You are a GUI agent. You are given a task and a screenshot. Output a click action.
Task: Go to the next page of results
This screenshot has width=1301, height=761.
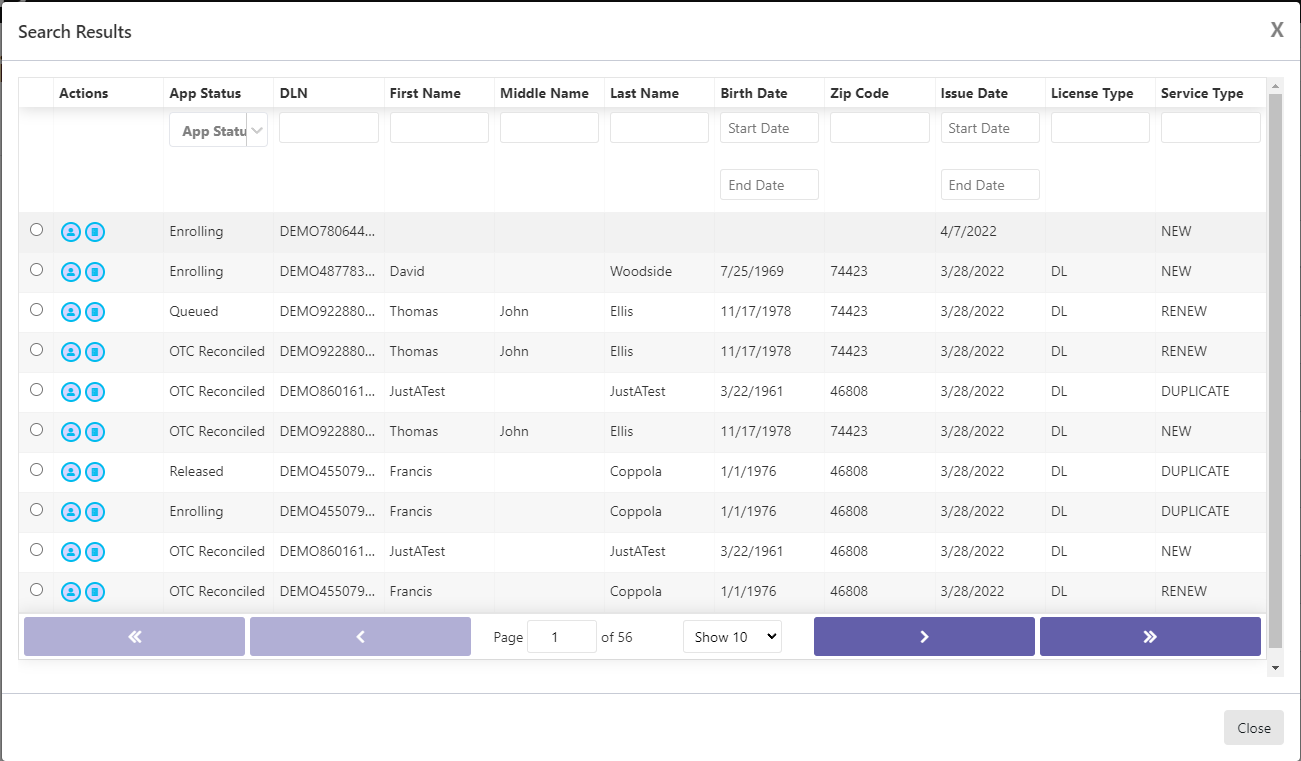pos(923,636)
